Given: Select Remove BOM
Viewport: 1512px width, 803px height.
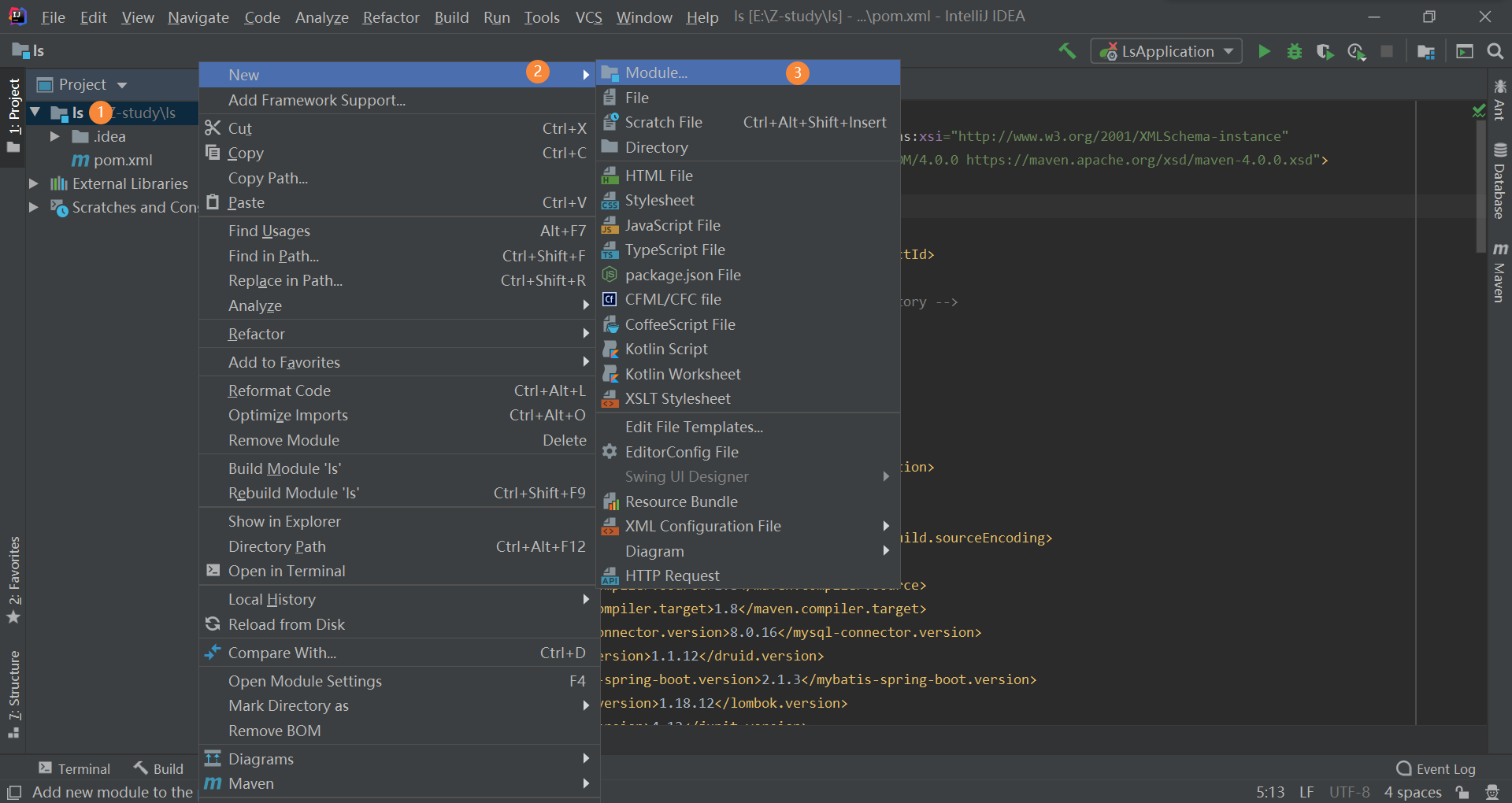Looking at the screenshot, I should point(399,731).
